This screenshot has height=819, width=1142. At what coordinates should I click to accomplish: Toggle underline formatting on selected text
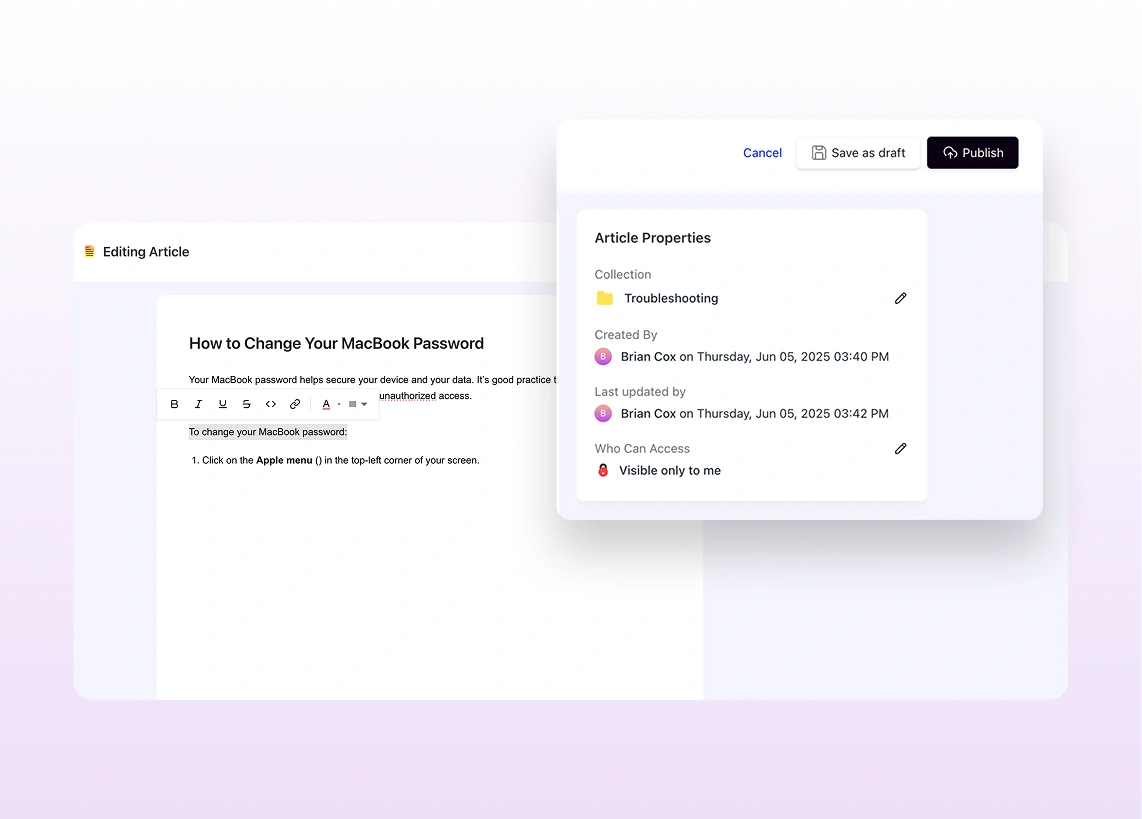coord(222,404)
